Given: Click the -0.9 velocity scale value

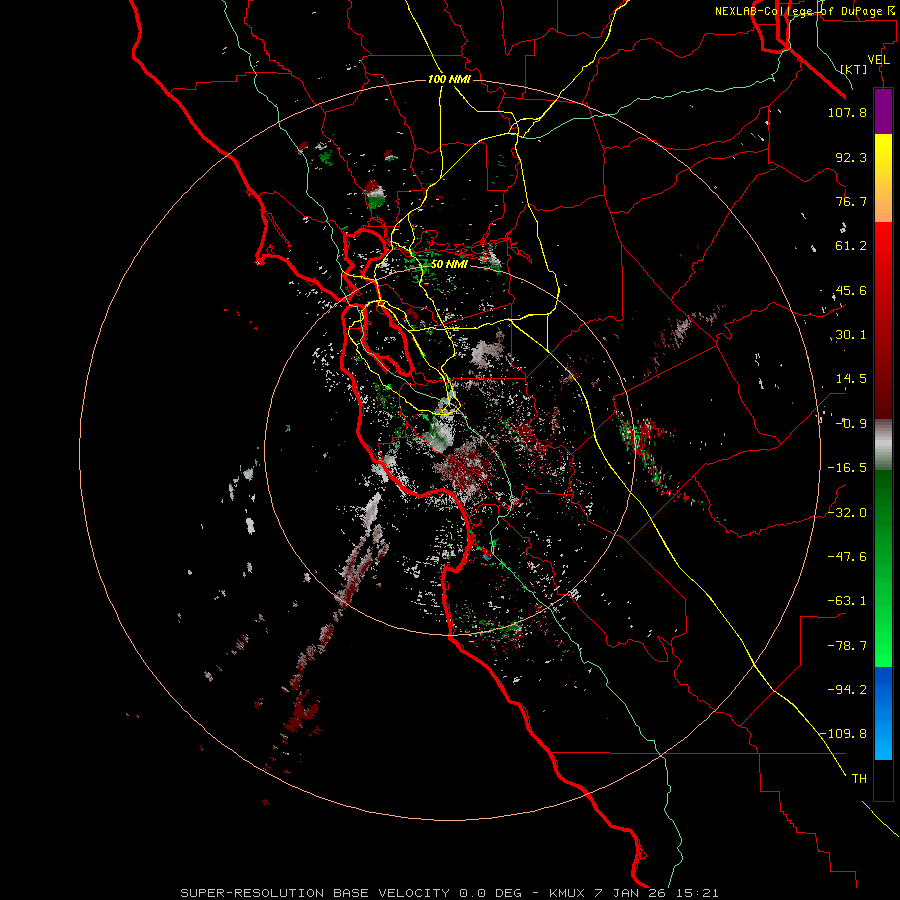Looking at the screenshot, I should click(851, 424).
